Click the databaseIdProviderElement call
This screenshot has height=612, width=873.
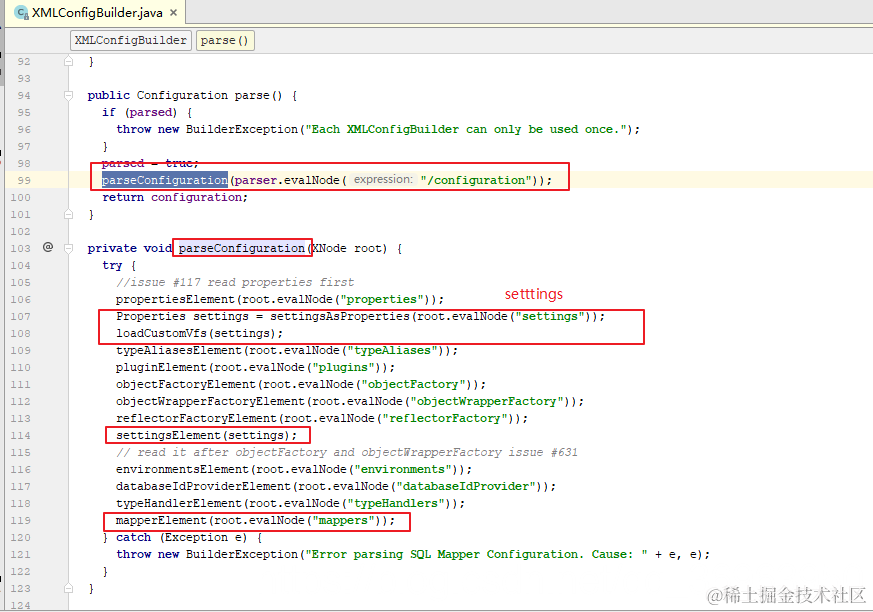[x=203, y=486]
